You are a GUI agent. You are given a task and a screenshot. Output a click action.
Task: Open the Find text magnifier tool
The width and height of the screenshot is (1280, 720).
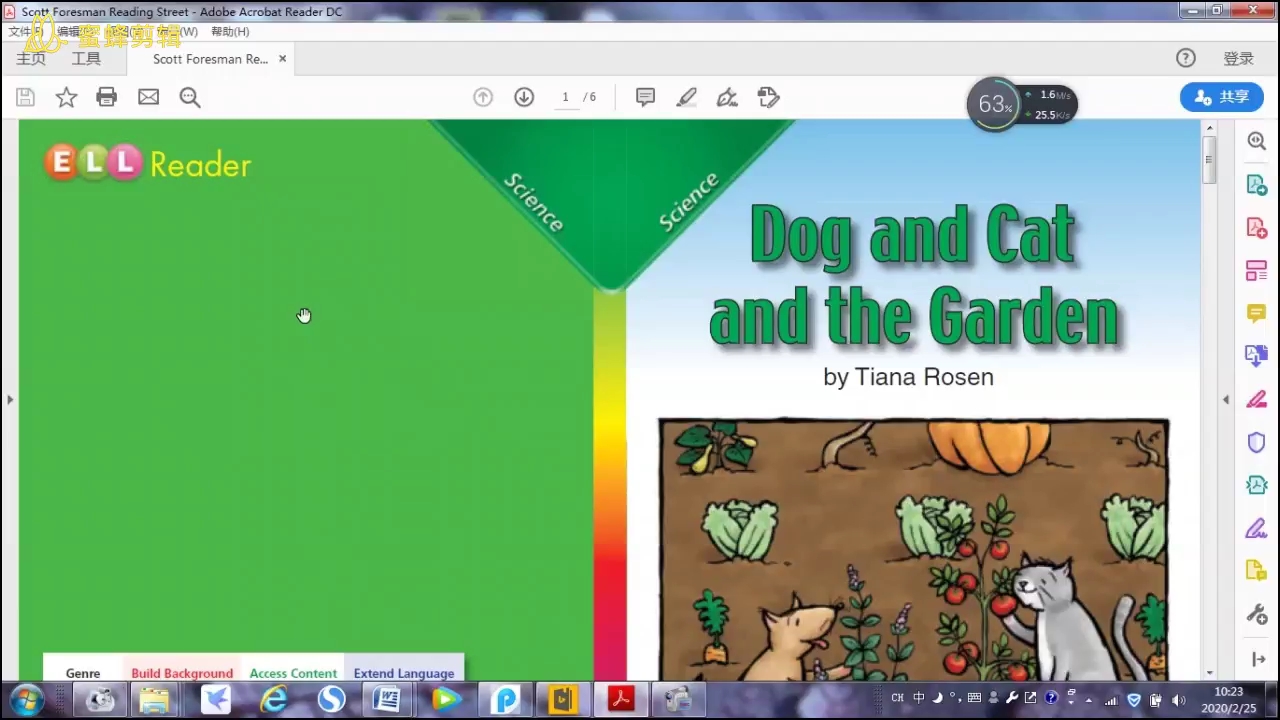point(190,97)
